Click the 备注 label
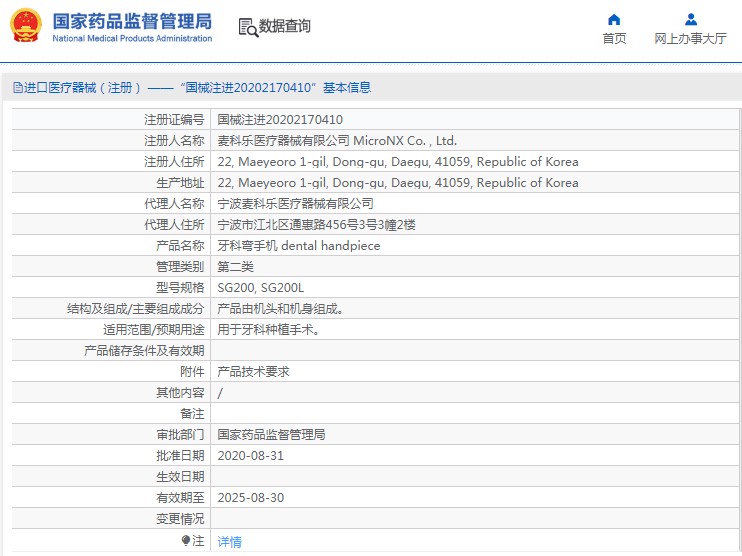742x556 pixels. tap(192, 414)
